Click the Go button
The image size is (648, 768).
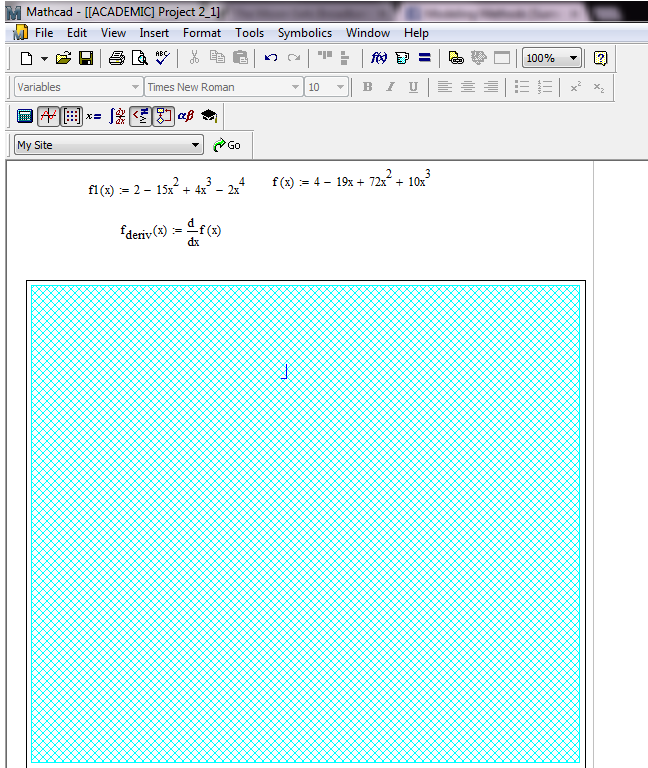[227, 145]
